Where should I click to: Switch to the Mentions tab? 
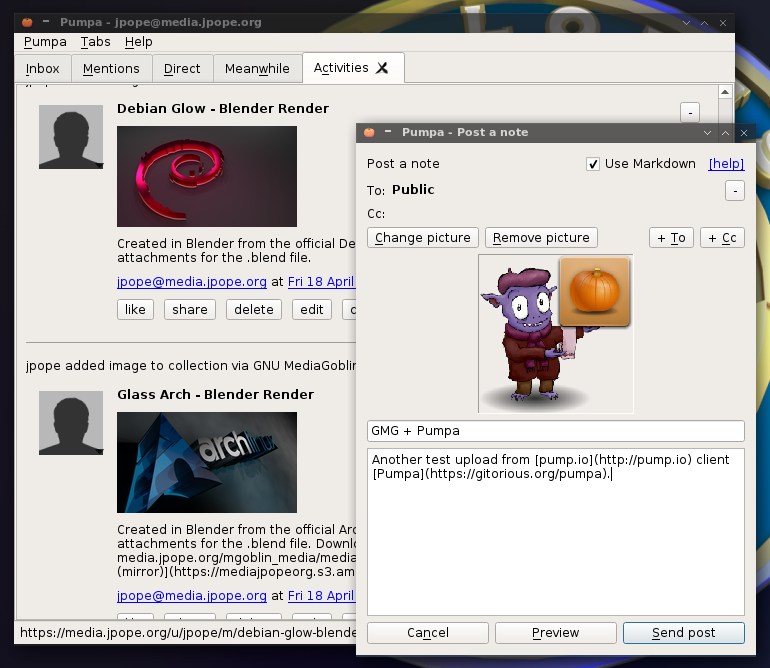[x=111, y=69]
